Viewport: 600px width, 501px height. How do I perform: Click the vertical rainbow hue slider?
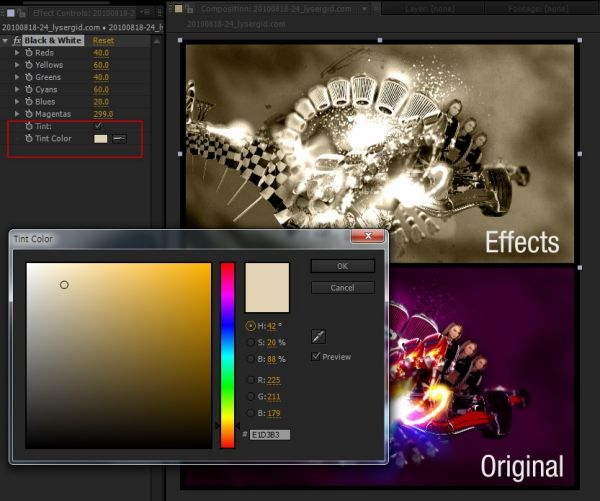click(x=227, y=355)
